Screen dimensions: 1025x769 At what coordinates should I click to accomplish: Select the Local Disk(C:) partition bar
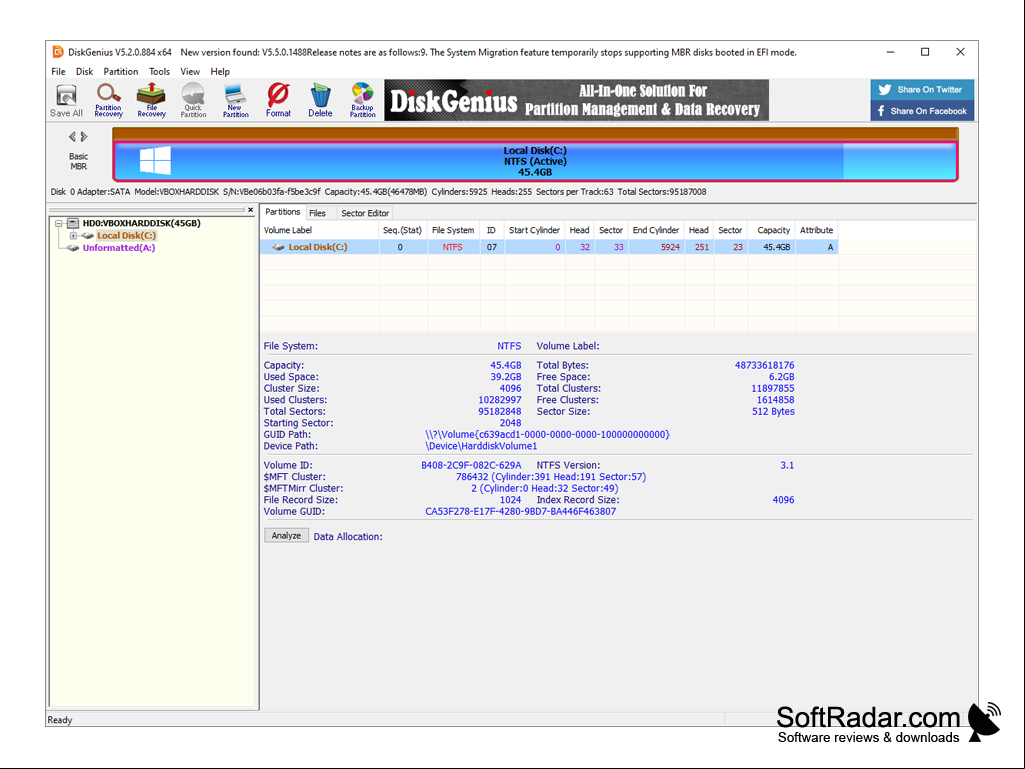pyautogui.click(x=535, y=161)
